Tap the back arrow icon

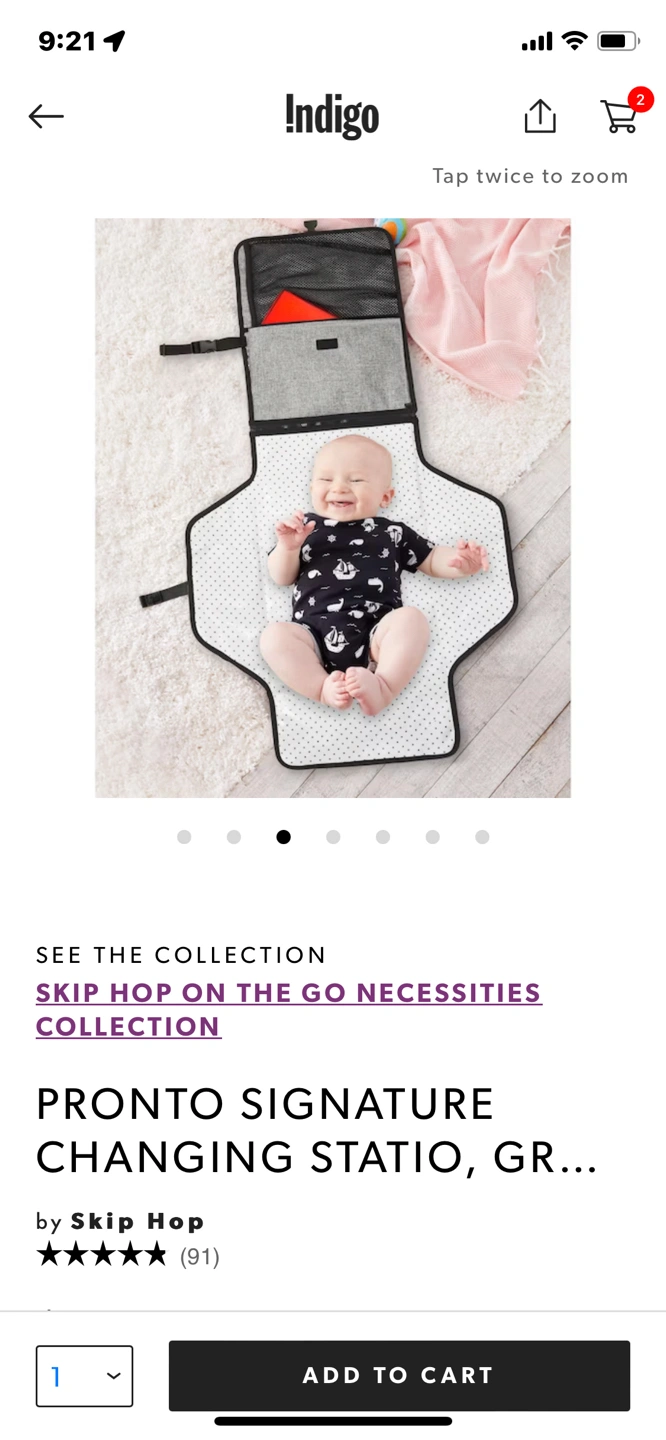[x=46, y=116]
